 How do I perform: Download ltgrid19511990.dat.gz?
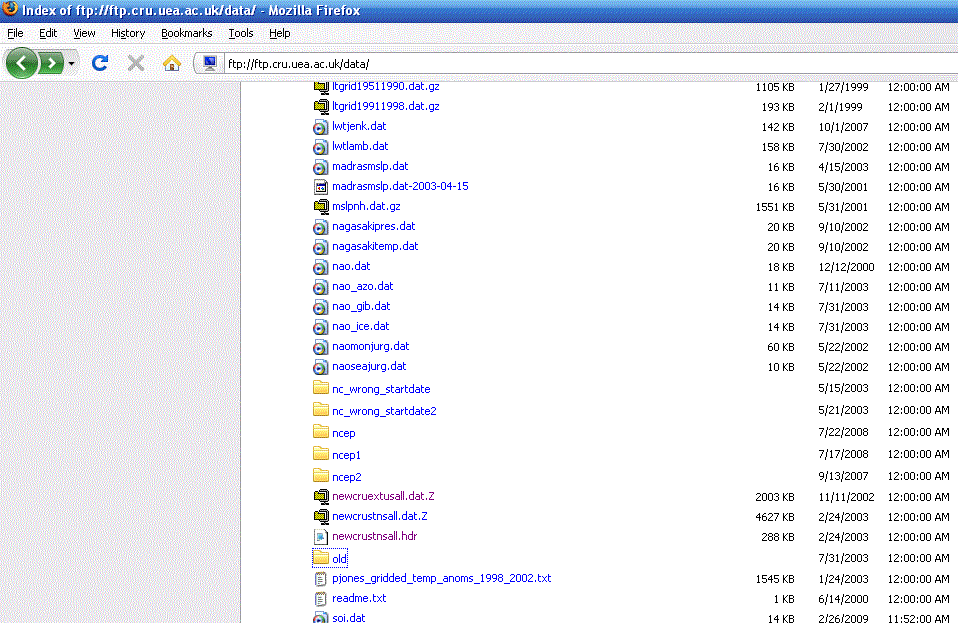386,86
